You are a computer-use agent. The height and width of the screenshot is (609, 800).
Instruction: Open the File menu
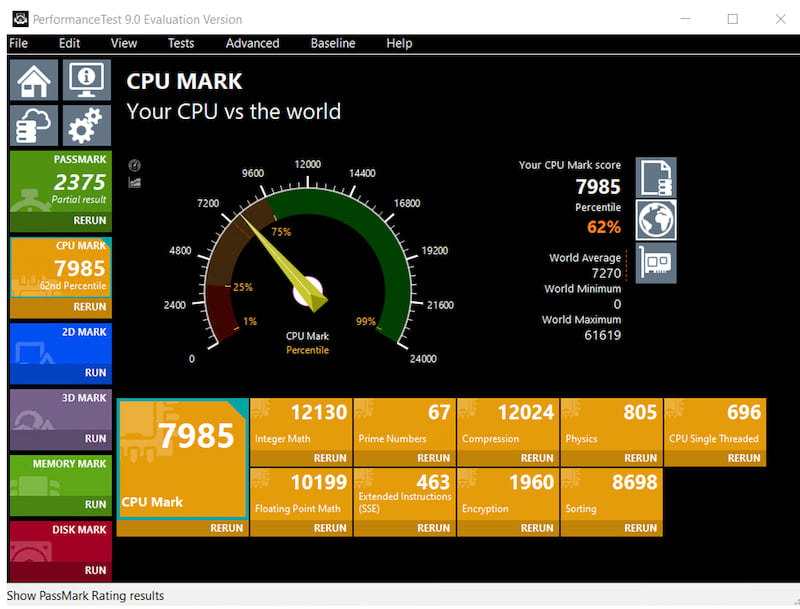18,43
